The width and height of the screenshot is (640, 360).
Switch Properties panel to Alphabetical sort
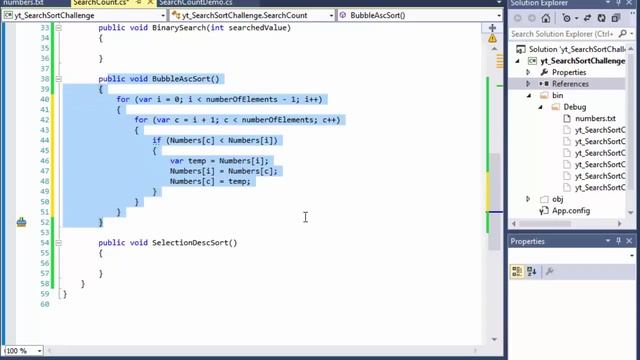click(531, 271)
